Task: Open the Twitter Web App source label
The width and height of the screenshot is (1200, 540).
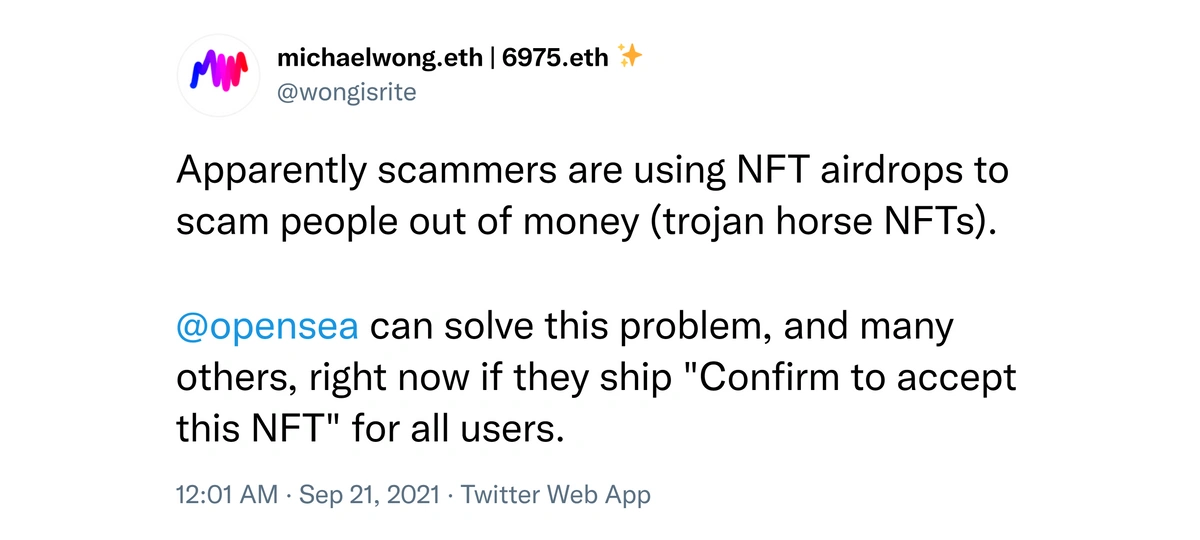Action: click(555, 494)
